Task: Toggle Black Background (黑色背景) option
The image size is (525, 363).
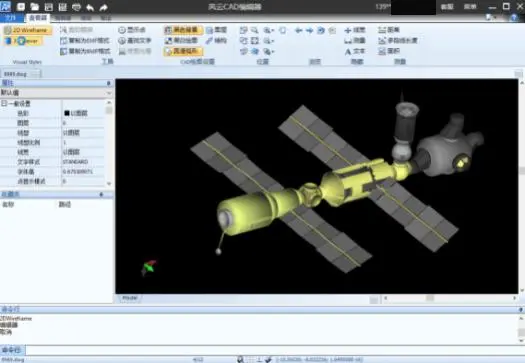Action: click(x=183, y=30)
